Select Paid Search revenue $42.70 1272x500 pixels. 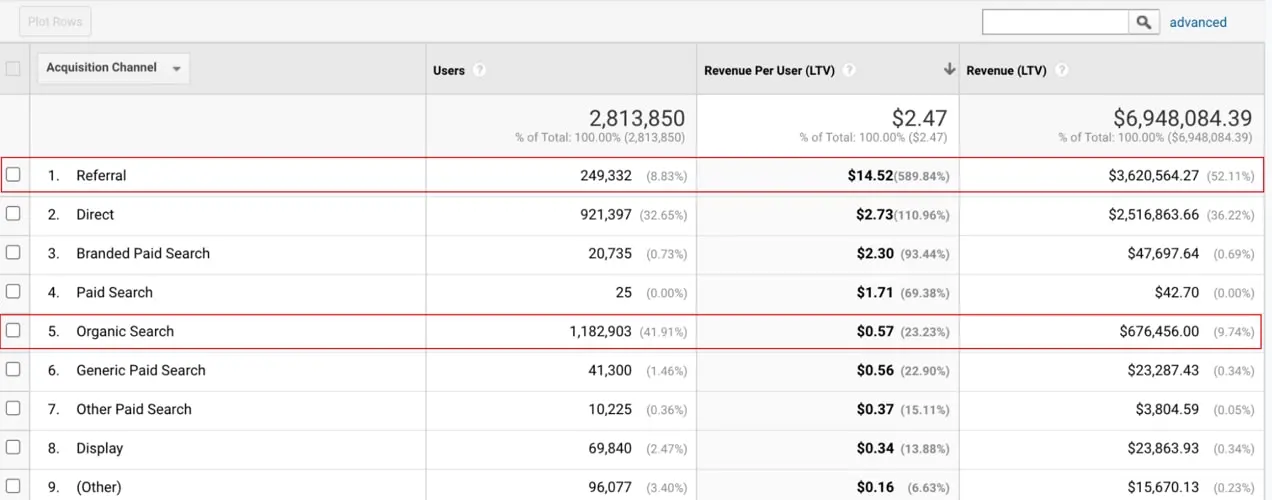pos(1177,292)
